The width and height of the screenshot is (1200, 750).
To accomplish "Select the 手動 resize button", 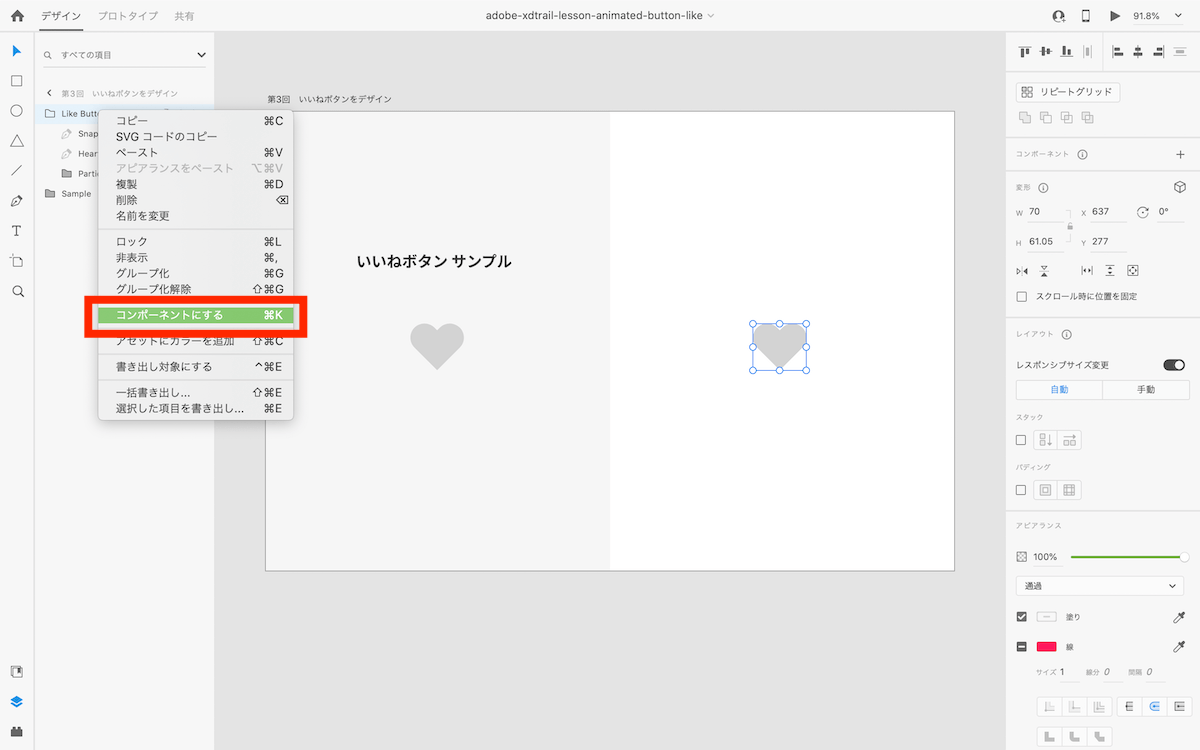I will 1145,390.
